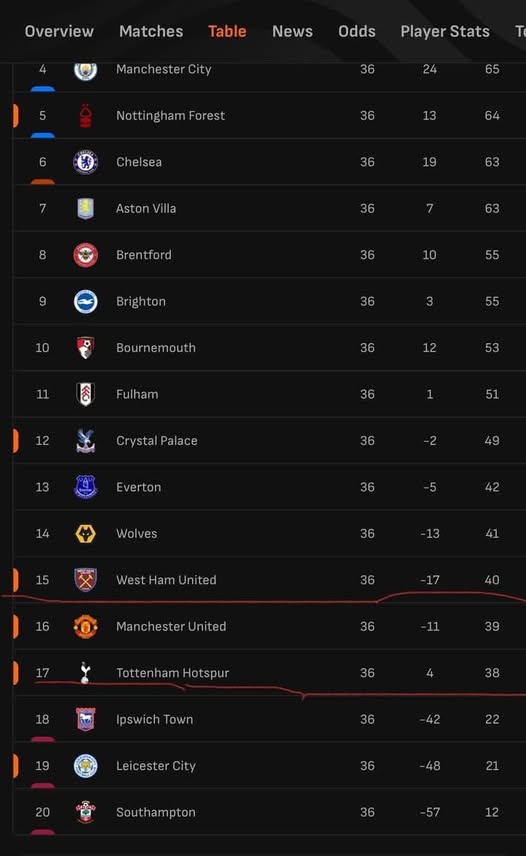Click the Nottingham Forest club crest
The image size is (526, 856).
[x=86, y=116]
